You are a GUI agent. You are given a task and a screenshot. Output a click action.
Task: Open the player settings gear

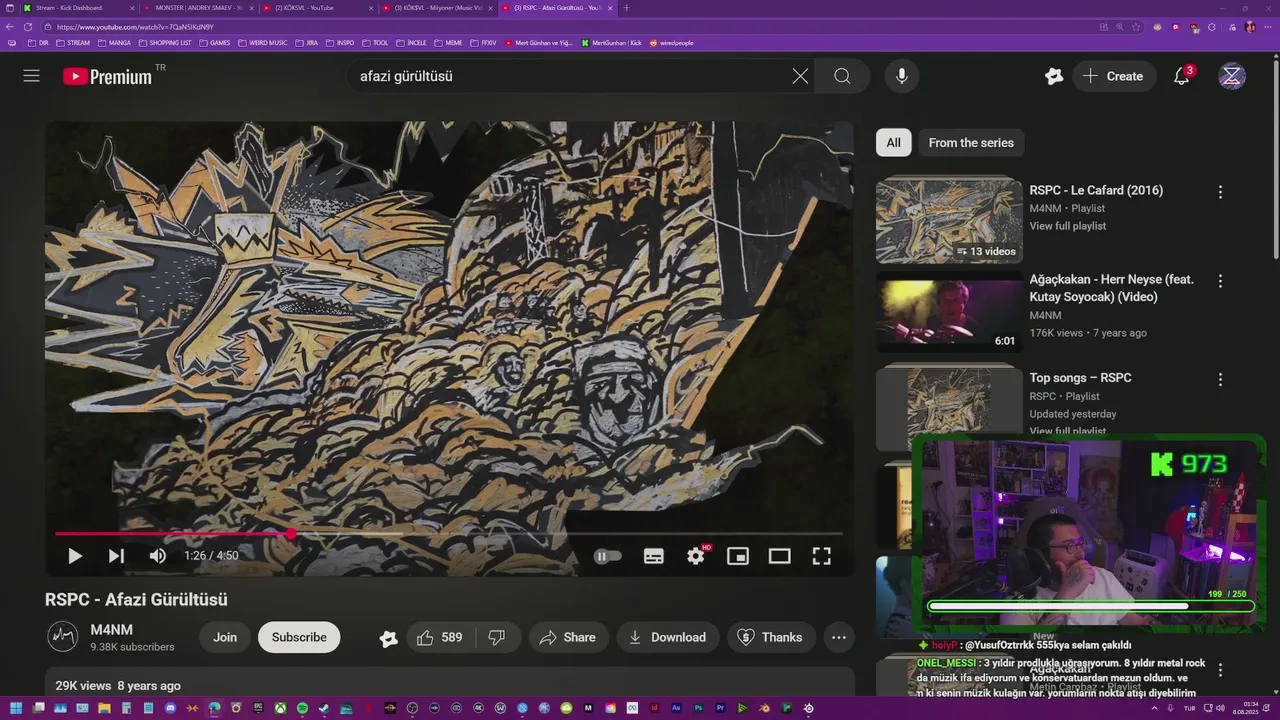pyautogui.click(x=696, y=556)
